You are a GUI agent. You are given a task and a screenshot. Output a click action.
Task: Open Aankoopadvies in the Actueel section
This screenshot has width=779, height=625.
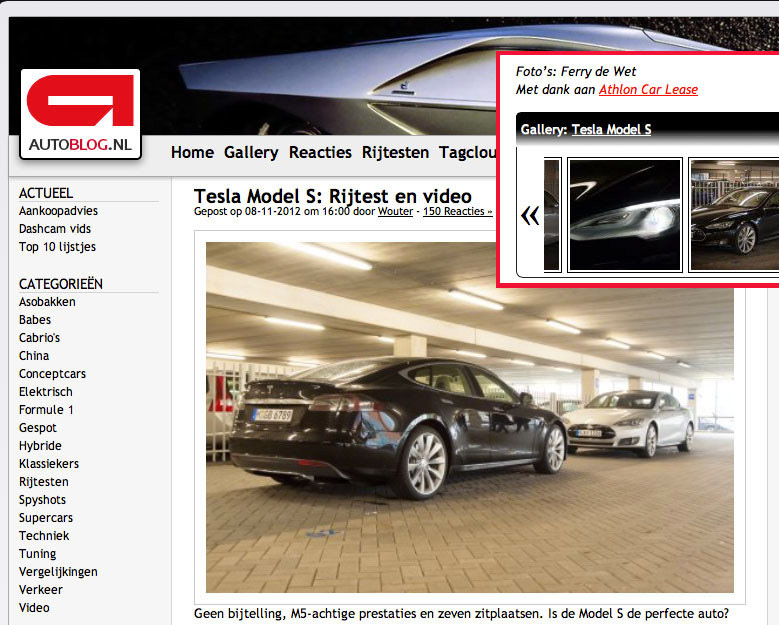point(58,211)
